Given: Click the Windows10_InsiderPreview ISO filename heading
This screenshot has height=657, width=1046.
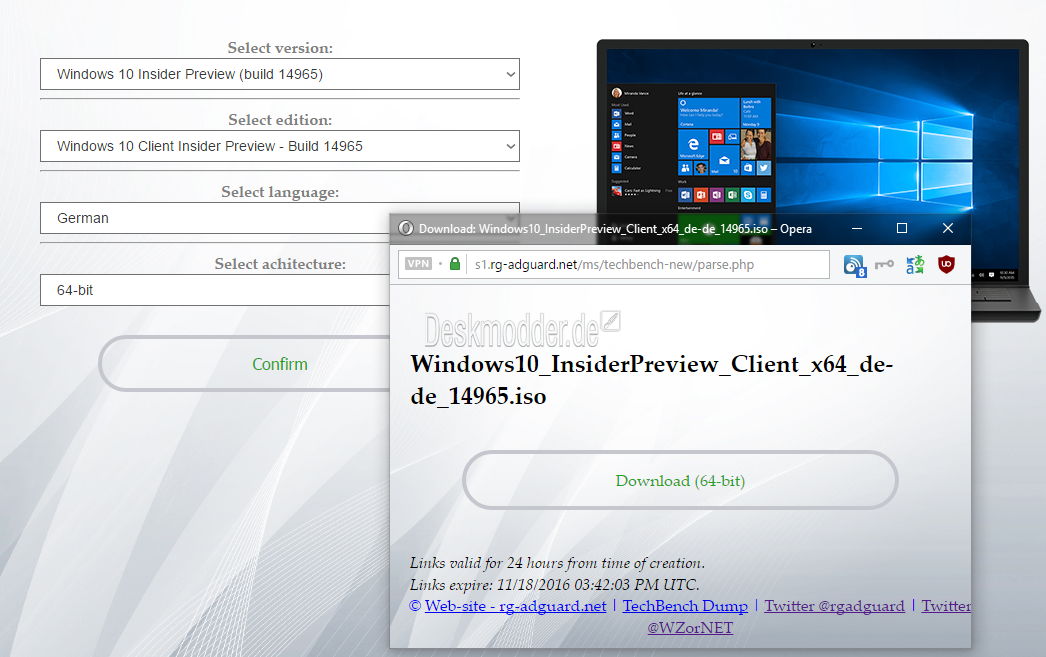Looking at the screenshot, I should [652, 380].
